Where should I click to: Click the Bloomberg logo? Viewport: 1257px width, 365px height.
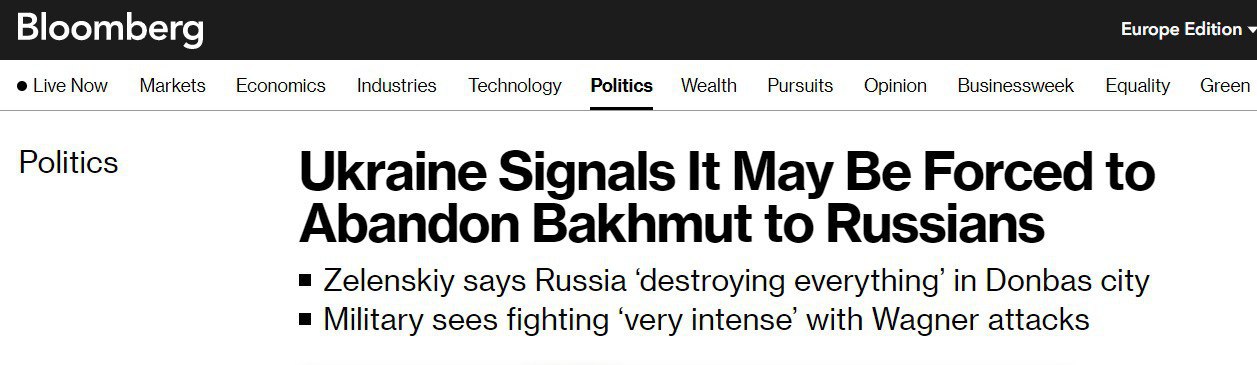[x=109, y=29]
